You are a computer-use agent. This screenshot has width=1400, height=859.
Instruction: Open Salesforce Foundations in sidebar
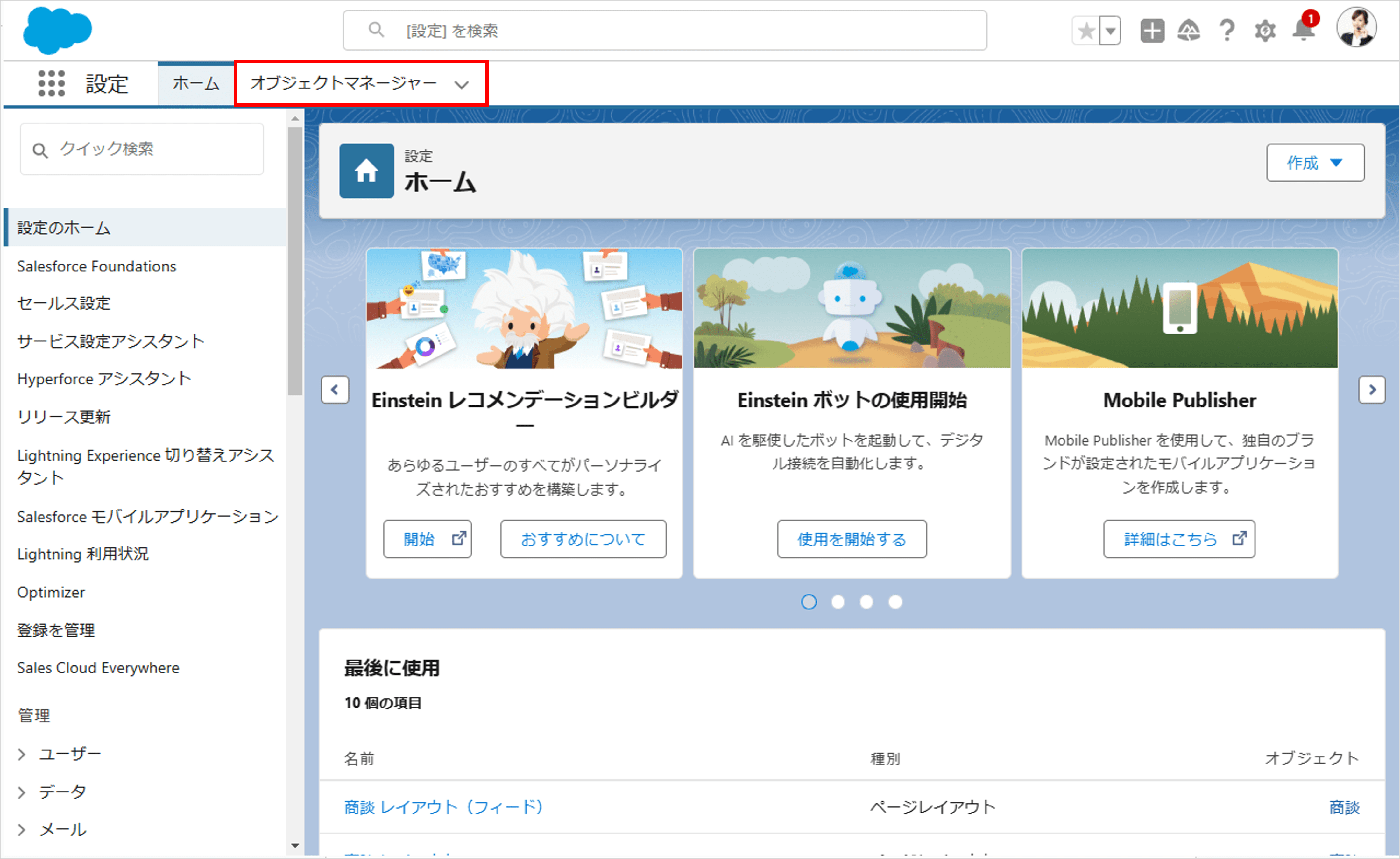point(96,266)
